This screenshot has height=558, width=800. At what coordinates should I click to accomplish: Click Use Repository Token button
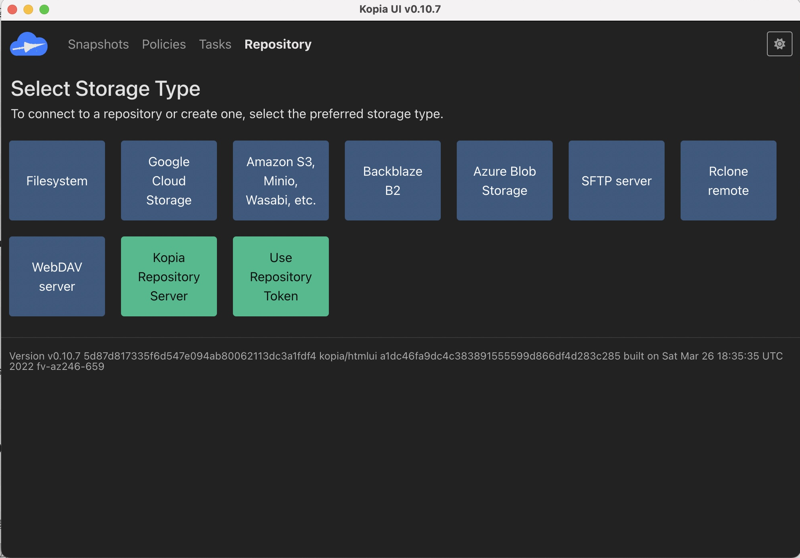coord(281,276)
